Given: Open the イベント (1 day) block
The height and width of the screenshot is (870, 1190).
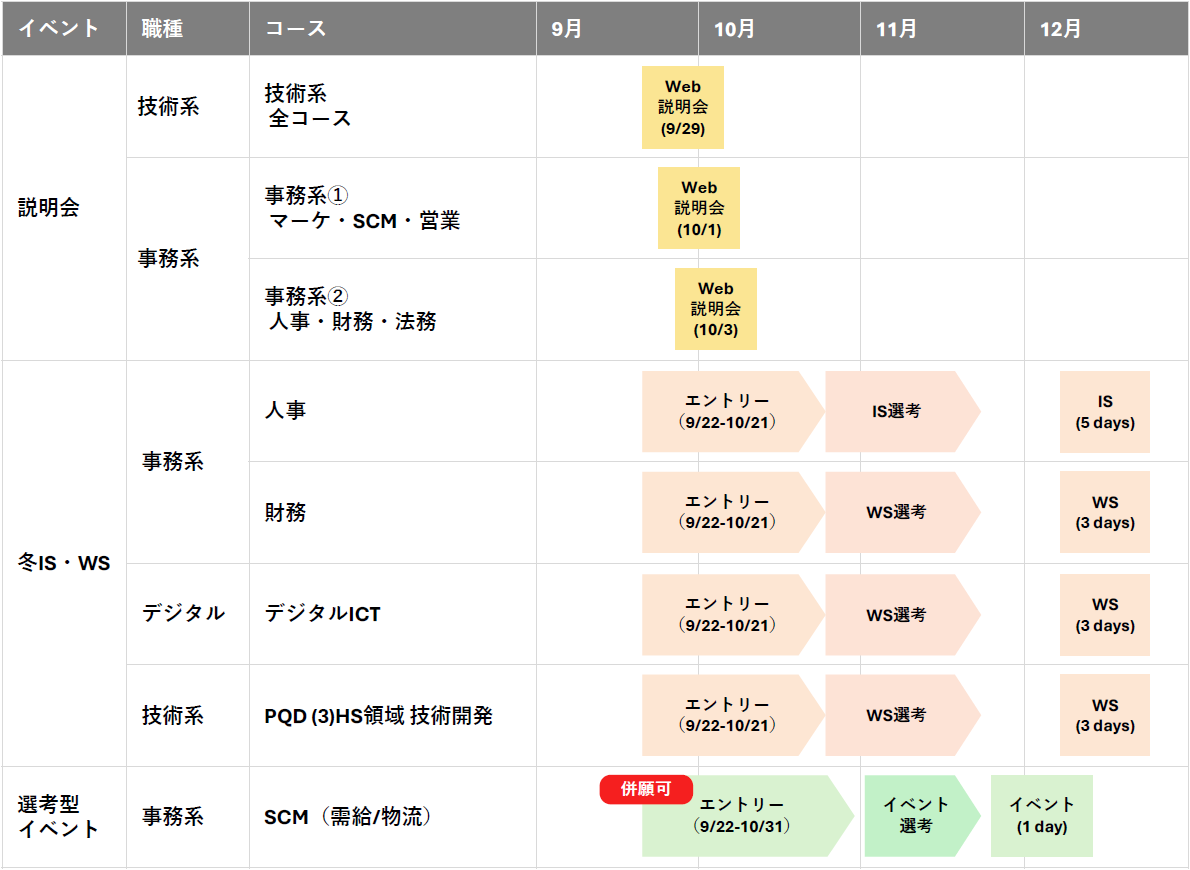Looking at the screenshot, I should tap(1041, 816).
